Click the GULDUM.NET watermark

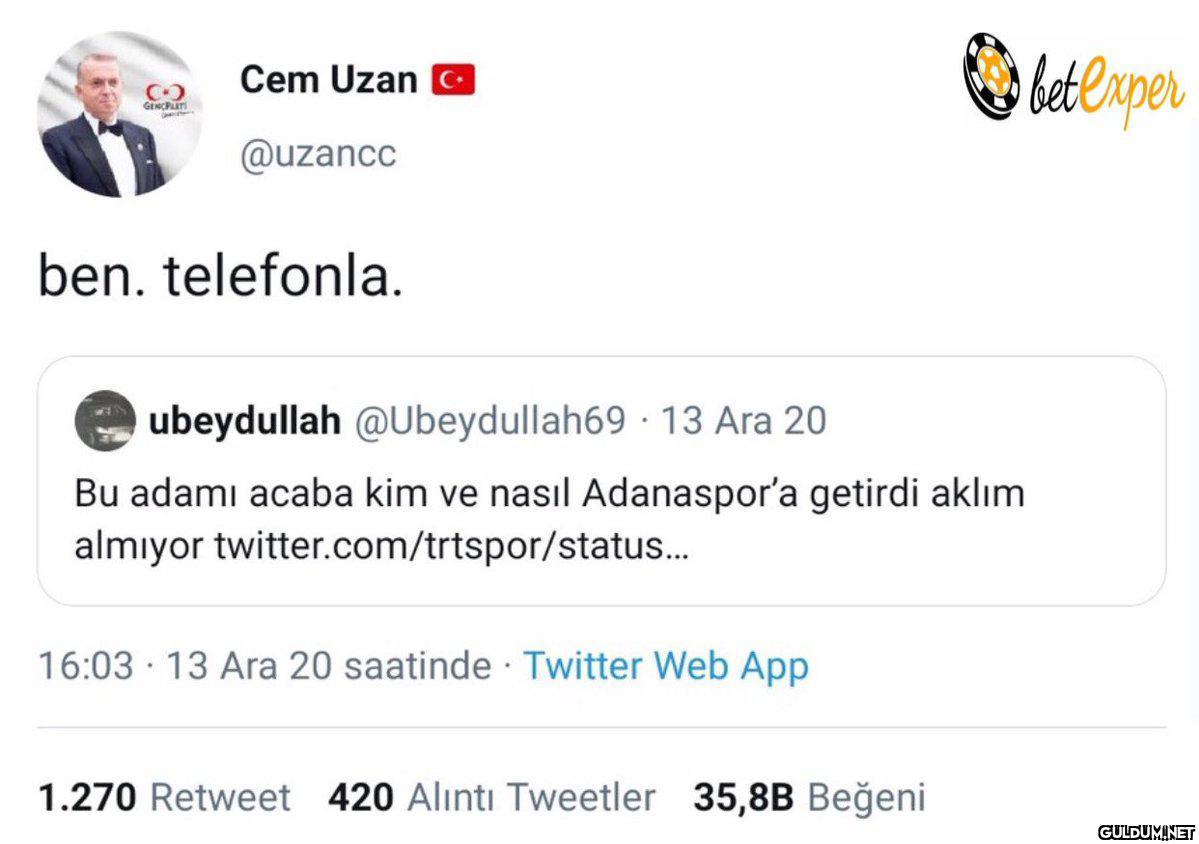click(1146, 832)
